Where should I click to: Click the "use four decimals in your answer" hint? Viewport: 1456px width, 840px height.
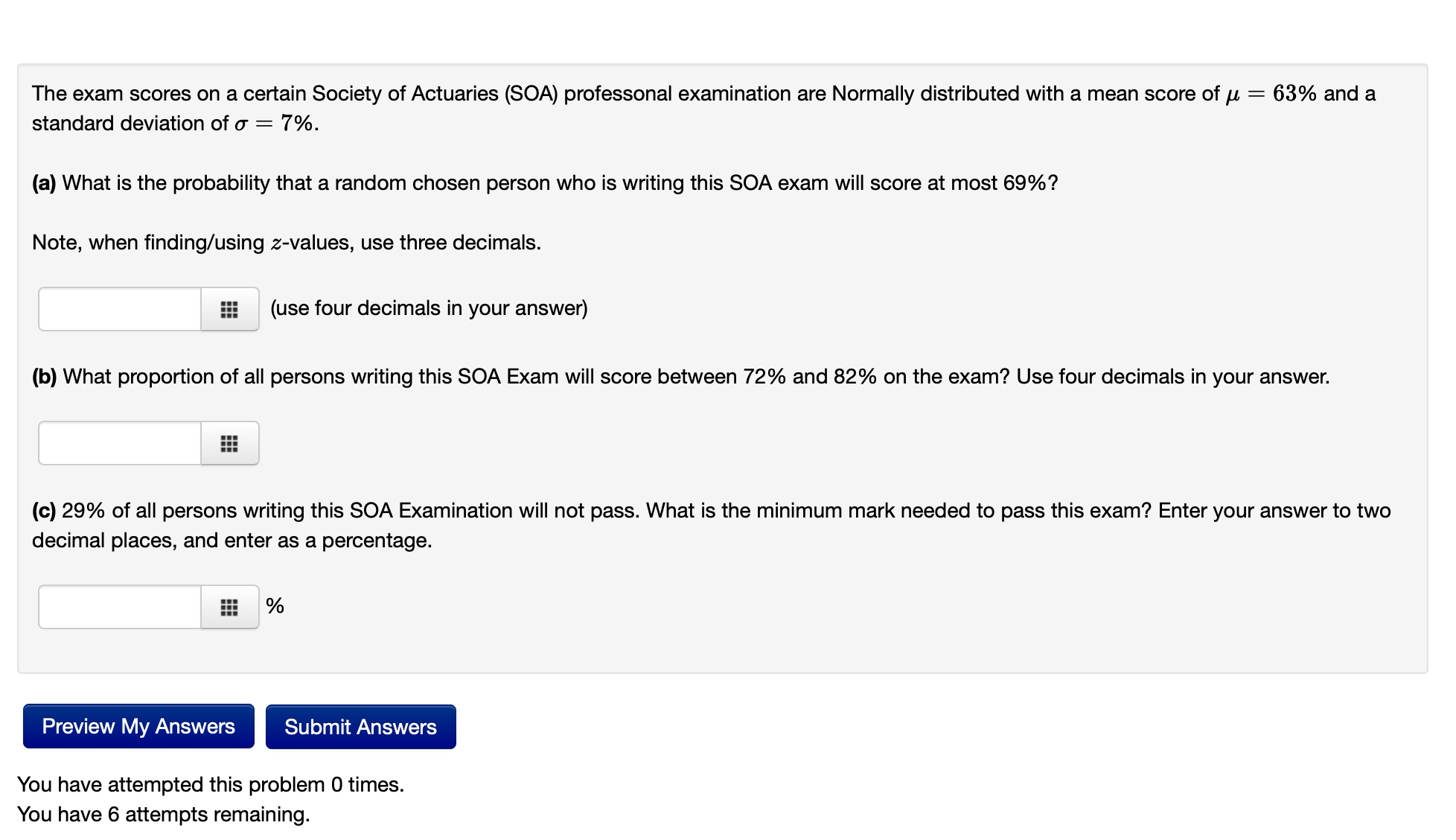[x=429, y=308]
